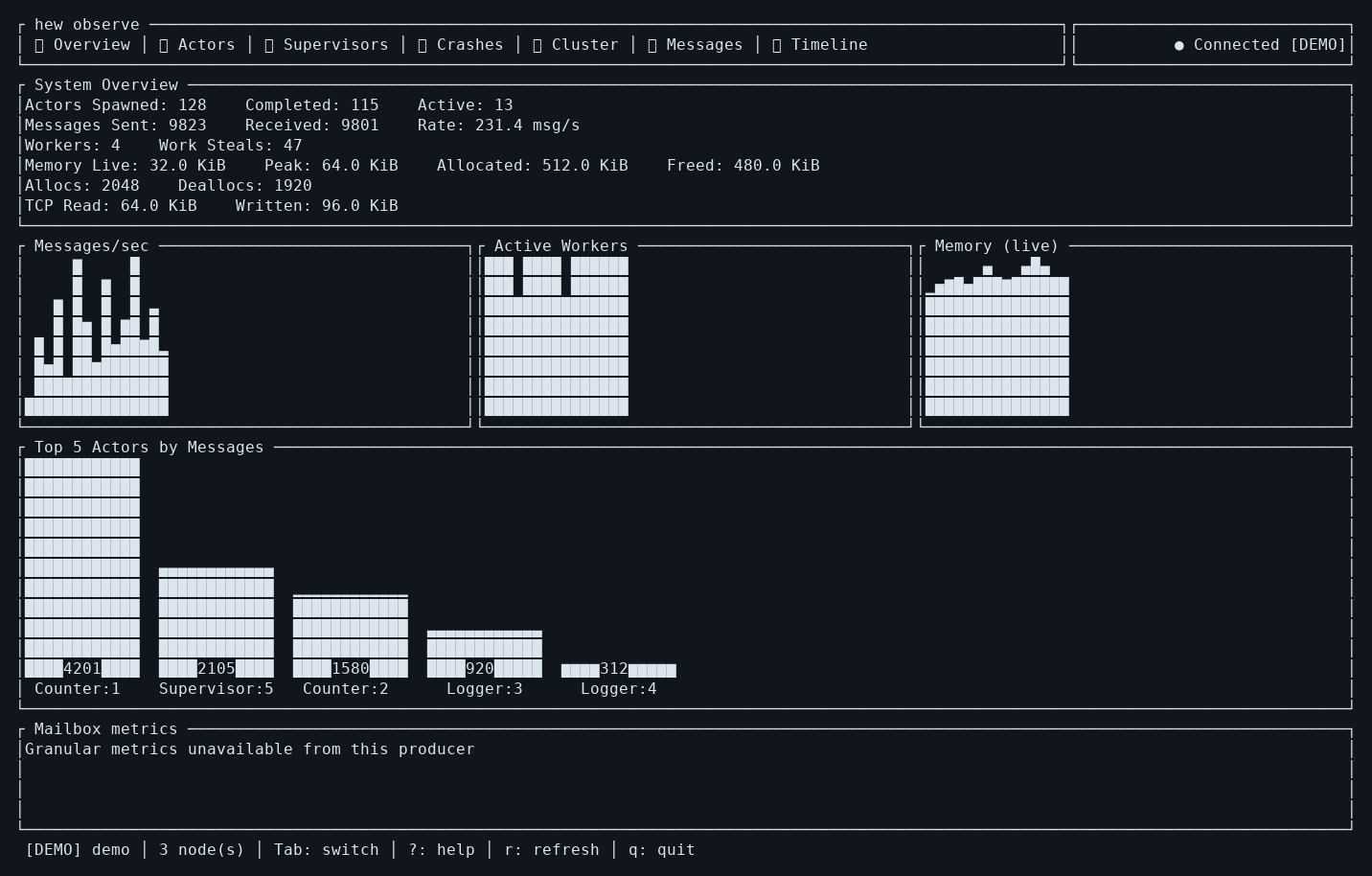Click the Active Workers panel title
Image resolution: width=1372 pixels, height=876 pixels.
(561, 246)
